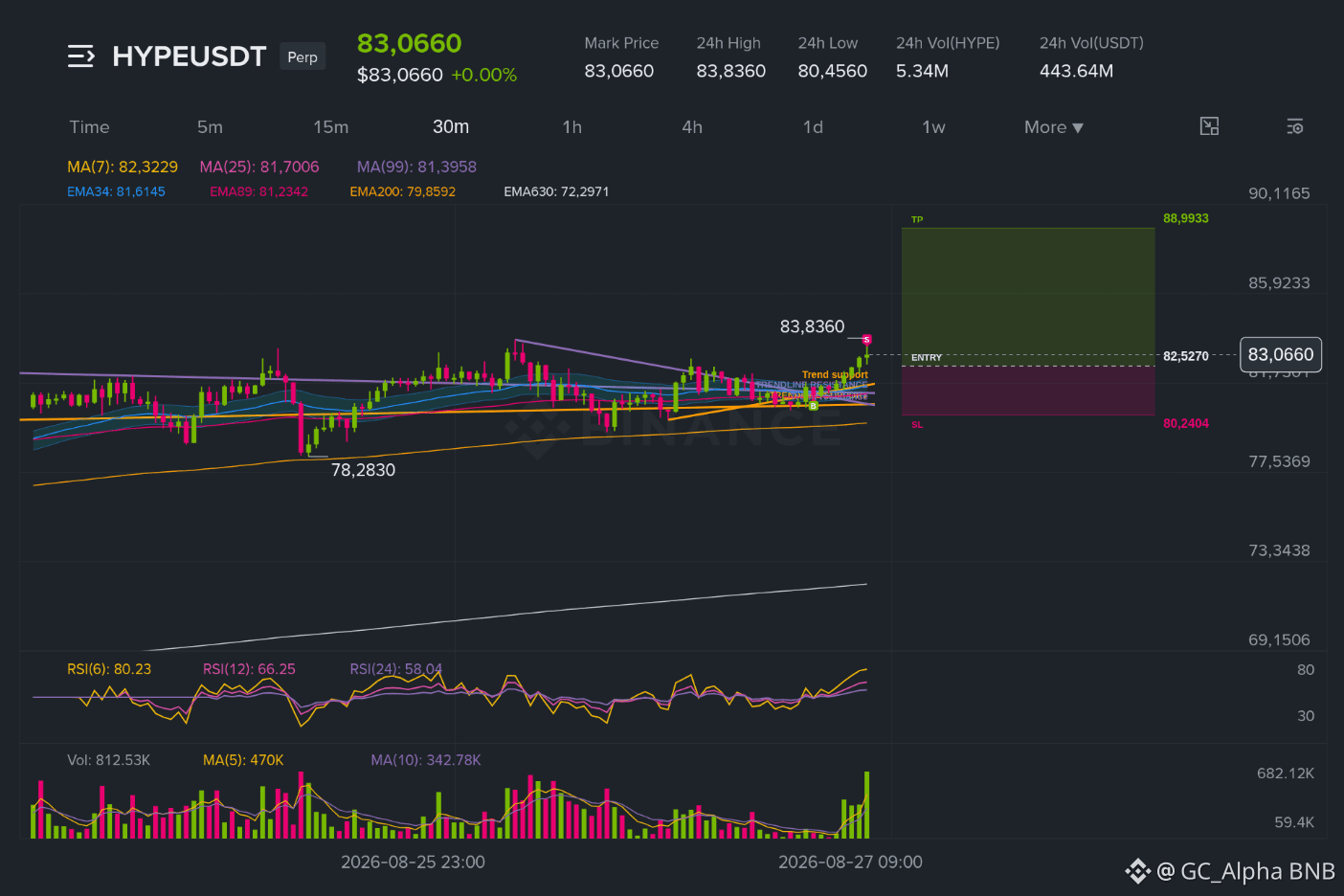The width and height of the screenshot is (1344, 896).
Task: Click the Trend support annotation label
Action: (x=835, y=374)
